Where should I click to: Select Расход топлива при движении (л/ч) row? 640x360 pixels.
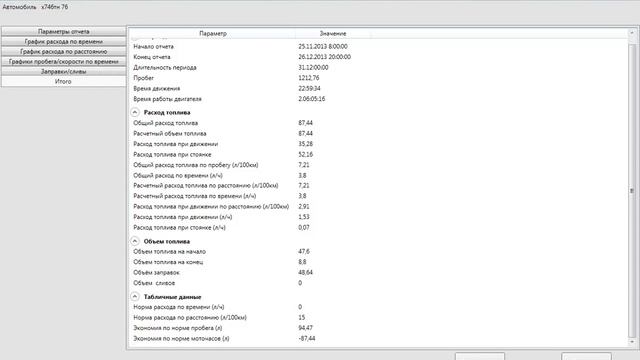click(x=379, y=217)
